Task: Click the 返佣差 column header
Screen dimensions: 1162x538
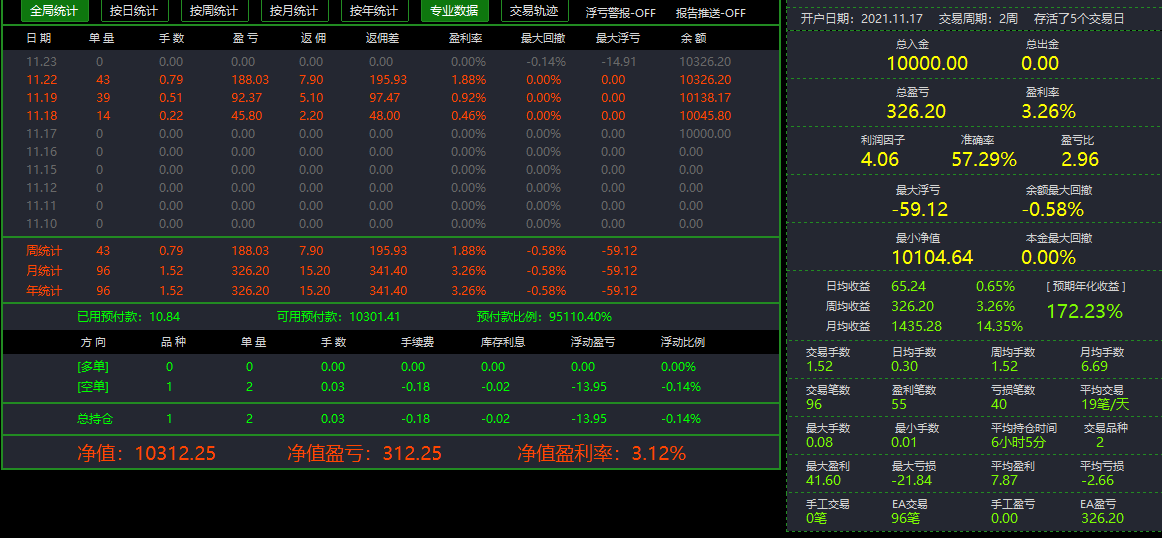Action: (382, 39)
